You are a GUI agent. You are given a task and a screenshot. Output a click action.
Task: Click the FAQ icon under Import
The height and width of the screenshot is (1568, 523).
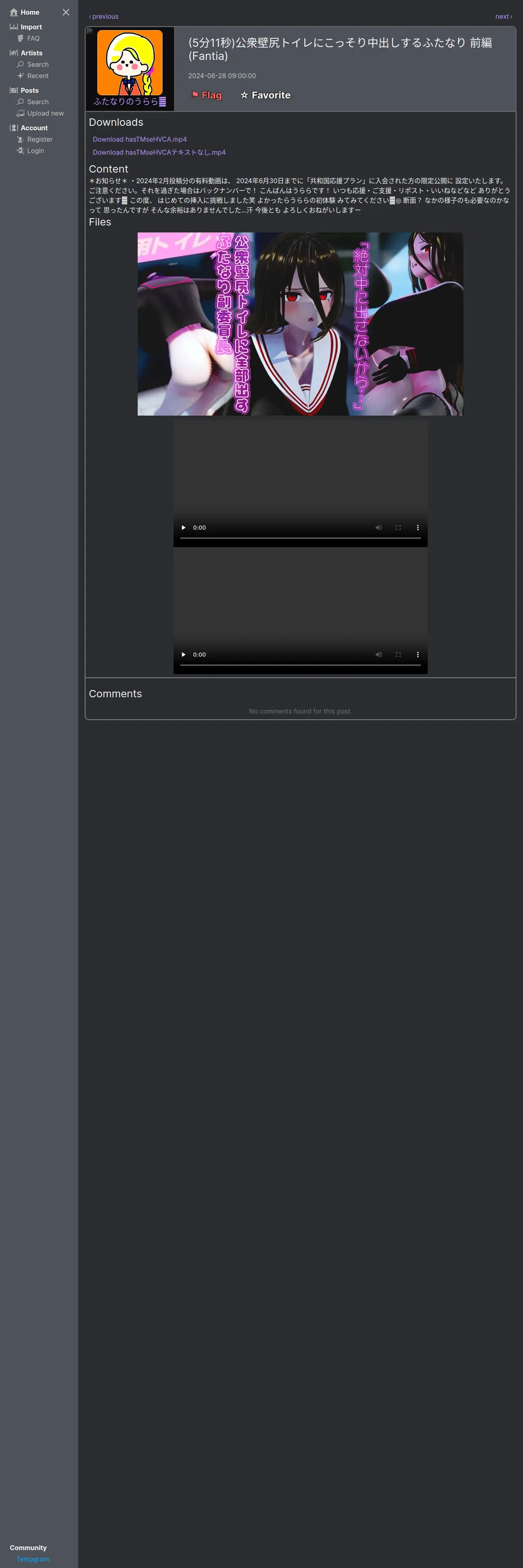21,38
